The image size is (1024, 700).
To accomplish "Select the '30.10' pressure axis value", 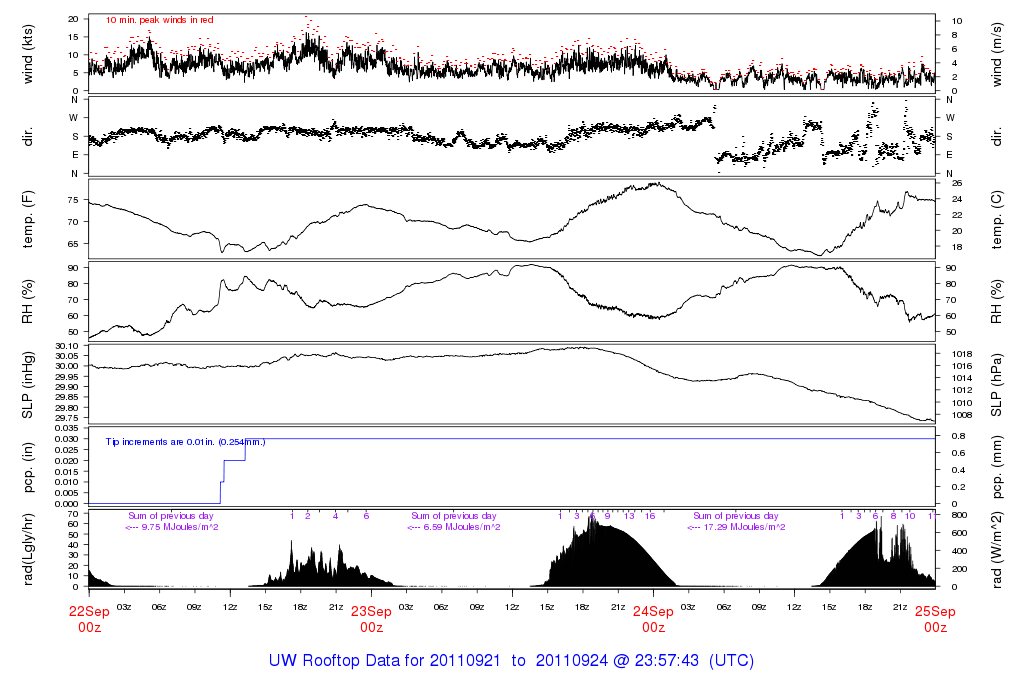I will pos(67,346).
